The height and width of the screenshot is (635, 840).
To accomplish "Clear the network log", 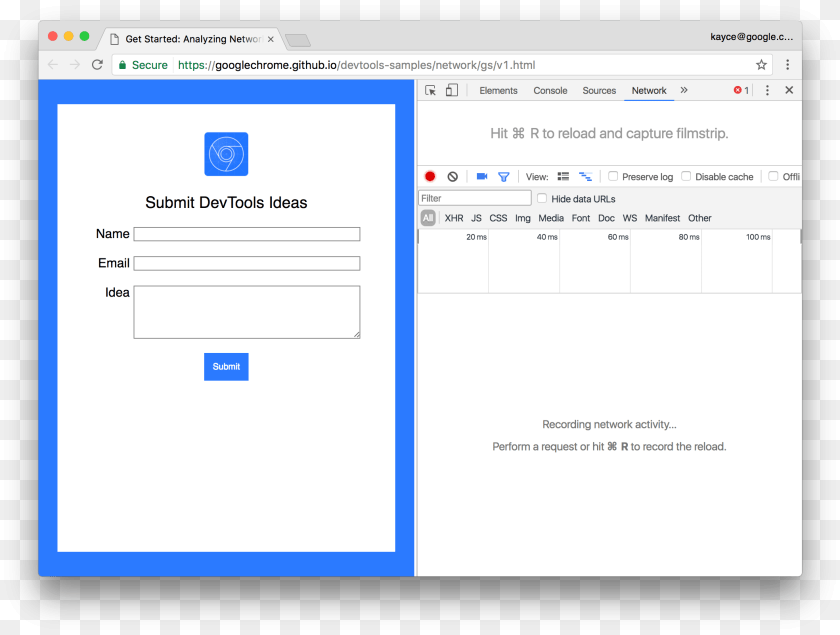I will coord(453,176).
